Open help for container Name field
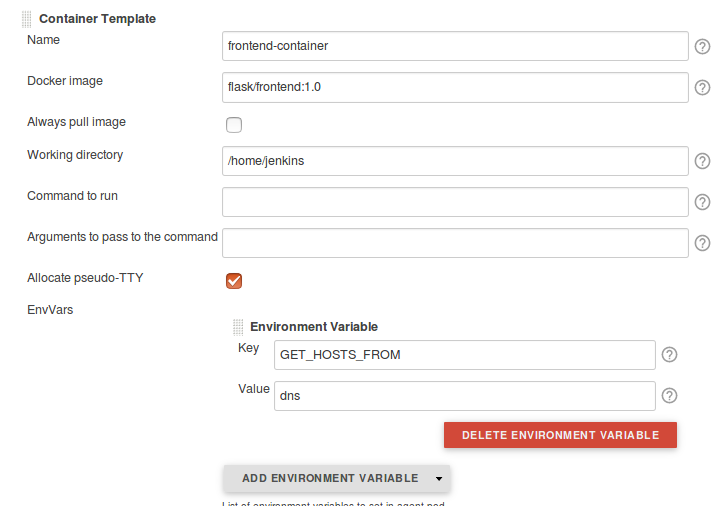 coord(703,46)
